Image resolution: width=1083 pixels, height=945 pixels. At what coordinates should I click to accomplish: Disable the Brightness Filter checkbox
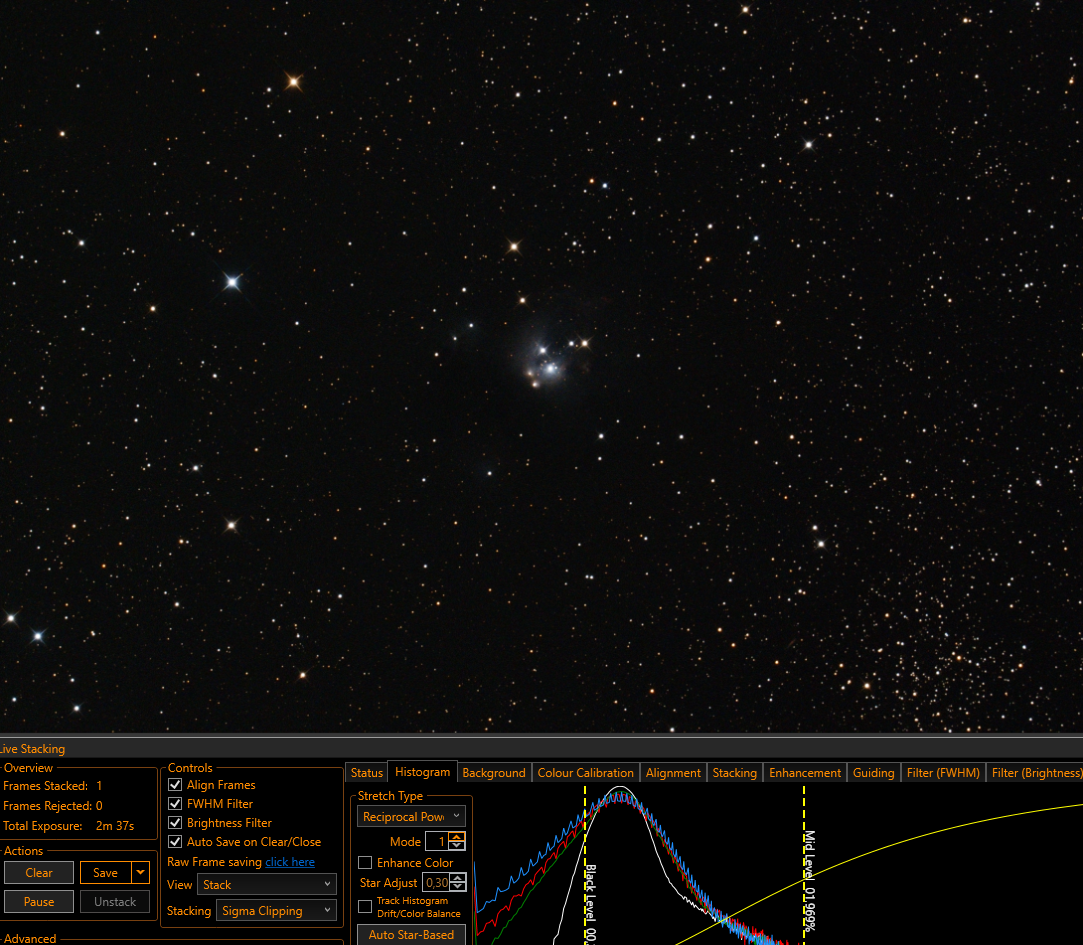click(175, 823)
